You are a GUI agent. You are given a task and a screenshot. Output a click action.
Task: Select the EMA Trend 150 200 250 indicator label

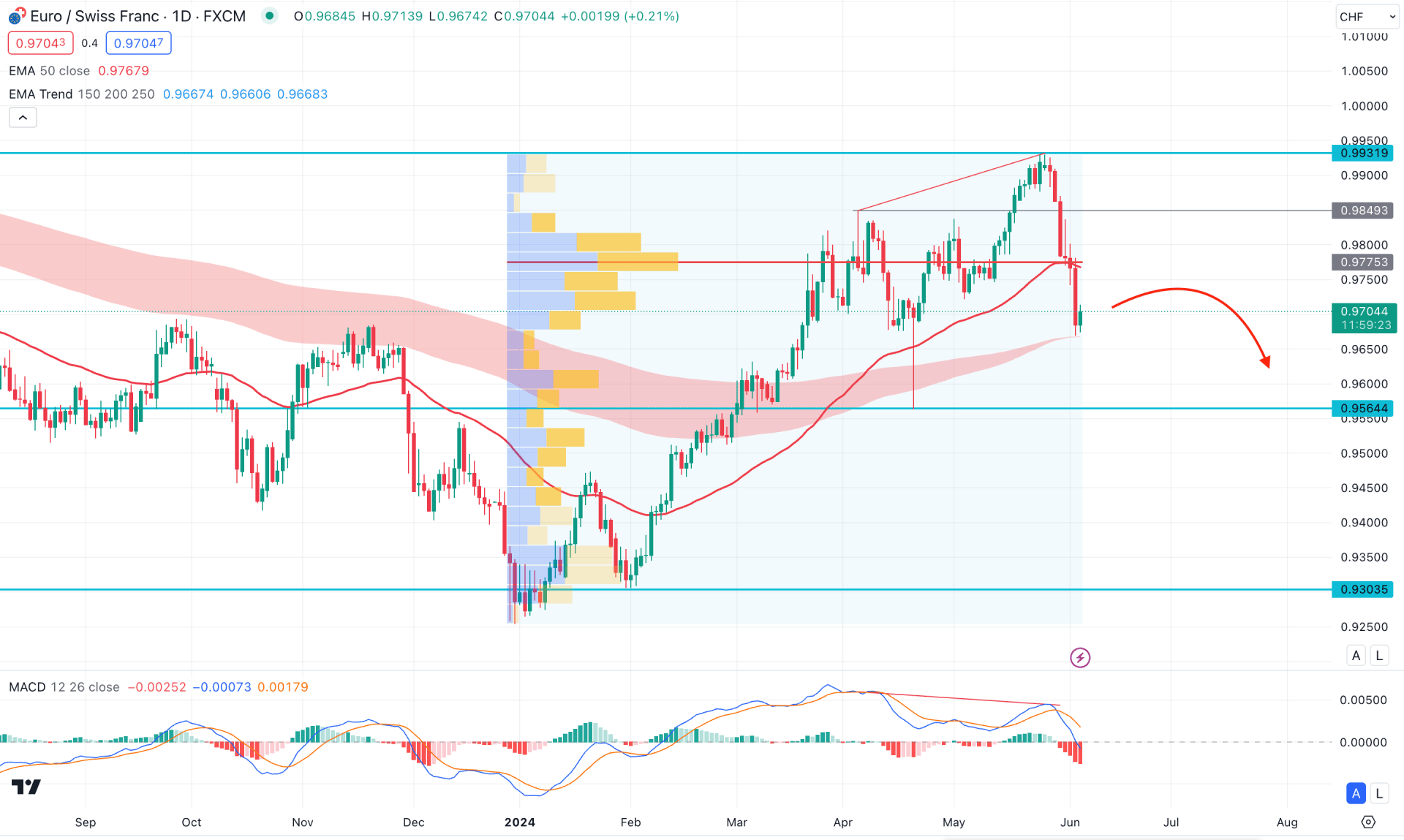pyautogui.click(x=81, y=94)
